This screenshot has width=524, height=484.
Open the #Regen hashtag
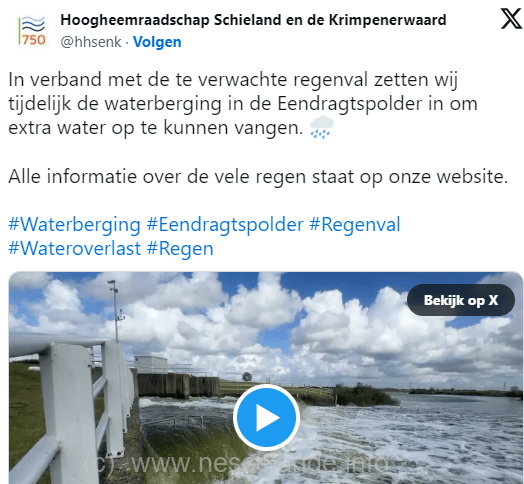coord(180,249)
